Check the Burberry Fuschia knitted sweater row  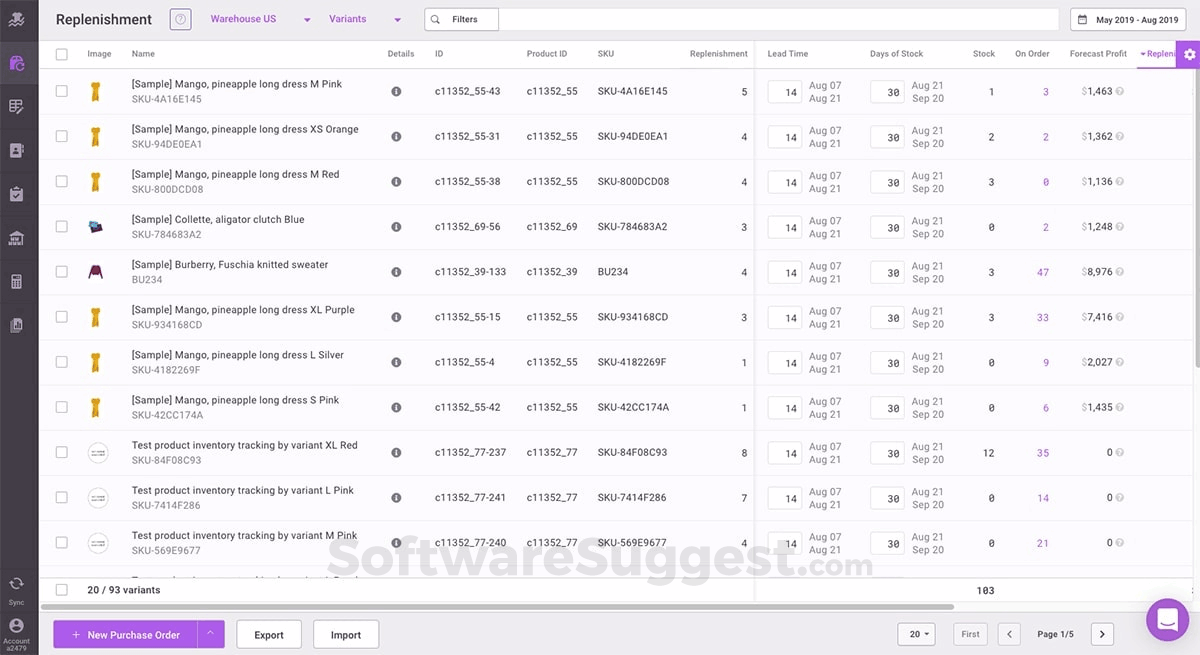(x=61, y=271)
